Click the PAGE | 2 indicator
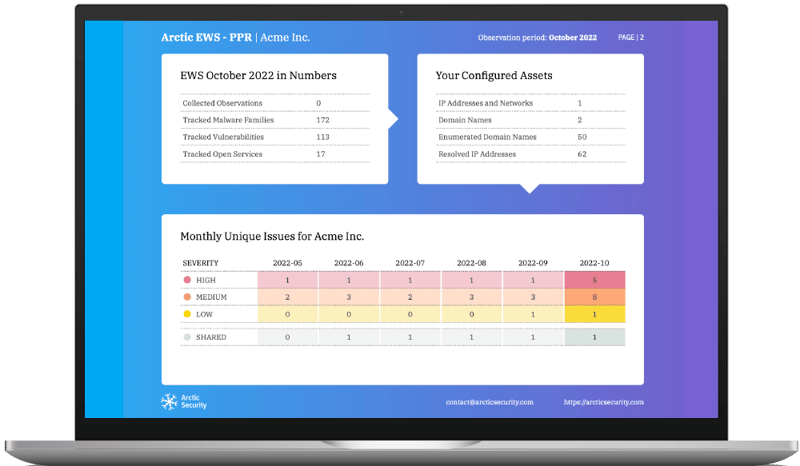The image size is (800, 466). pos(631,38)
